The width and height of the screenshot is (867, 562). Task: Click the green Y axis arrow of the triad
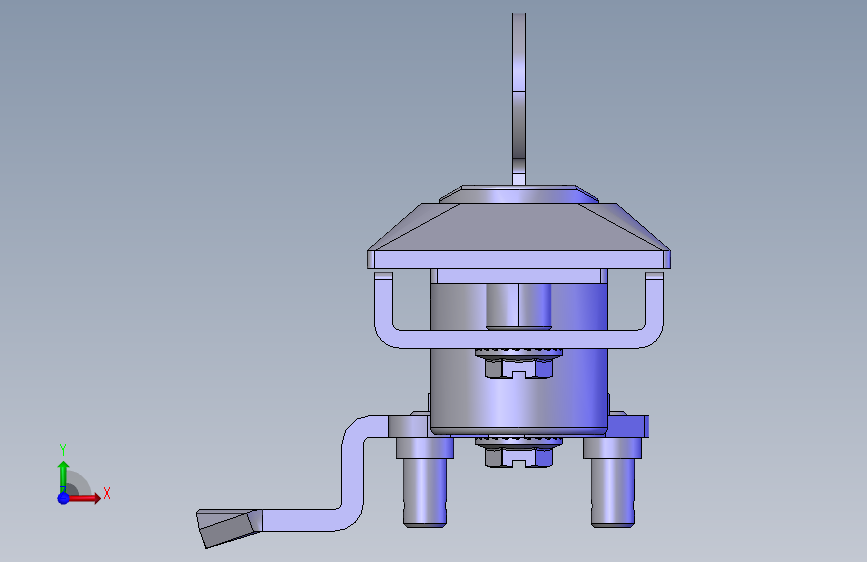(x=63, y=476)
